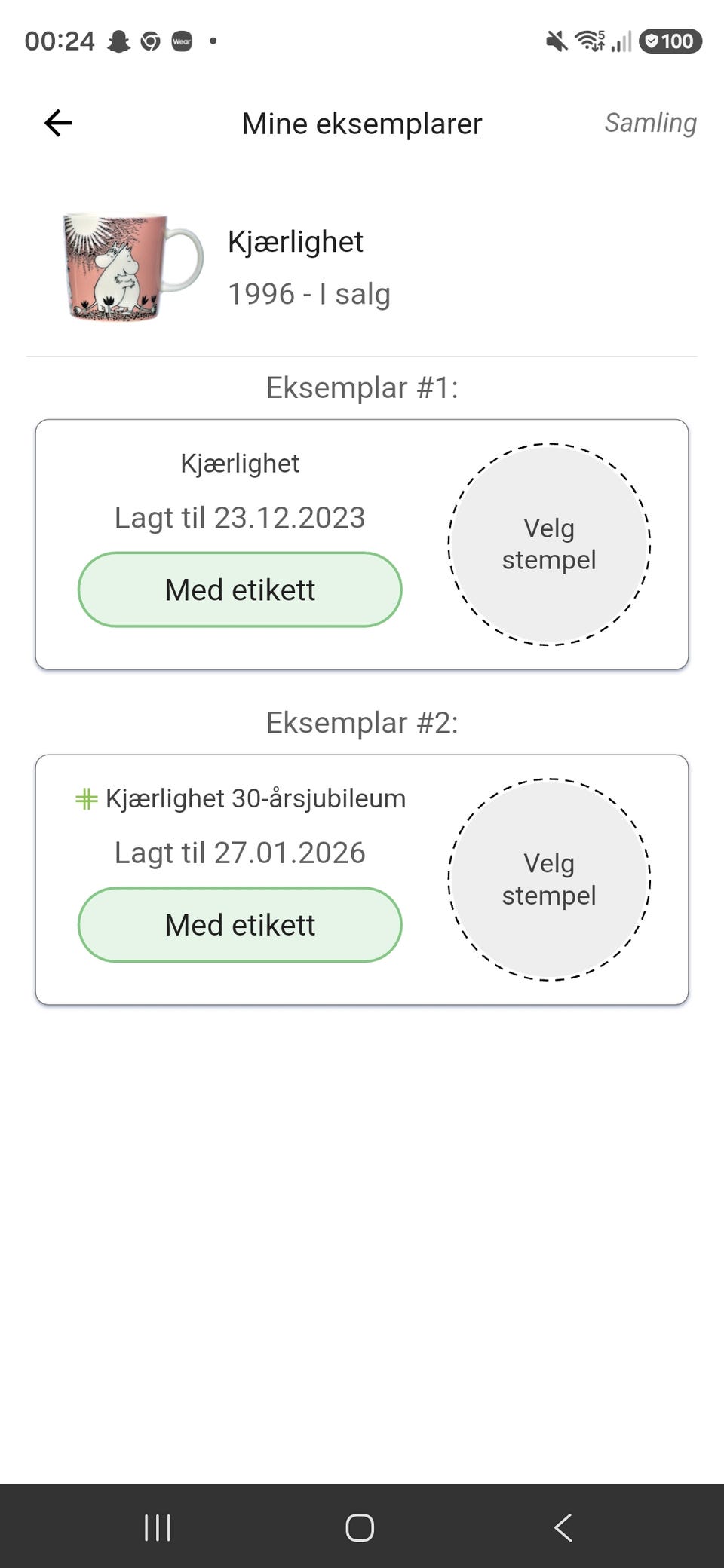
Task: Tap the Wear notification icon
Action: click(182, 41)
